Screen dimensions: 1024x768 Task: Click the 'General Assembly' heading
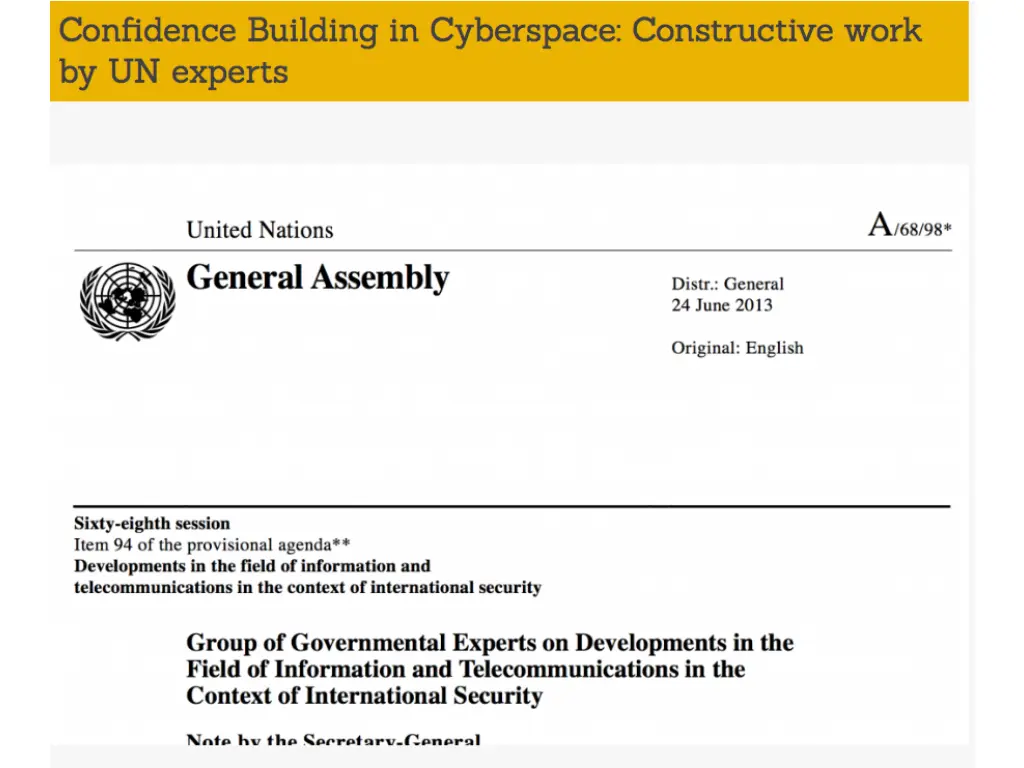tap(317, 278)
